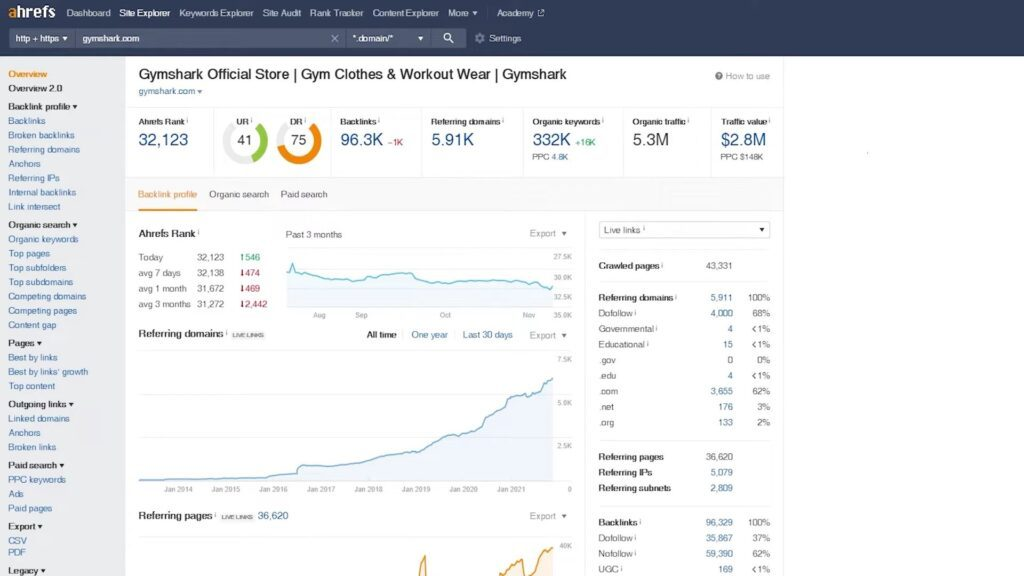The image size is (1024, 576).
Task: Open Organic keywords in sidebar
Action: pyautogui.click(x=43, y=240)
